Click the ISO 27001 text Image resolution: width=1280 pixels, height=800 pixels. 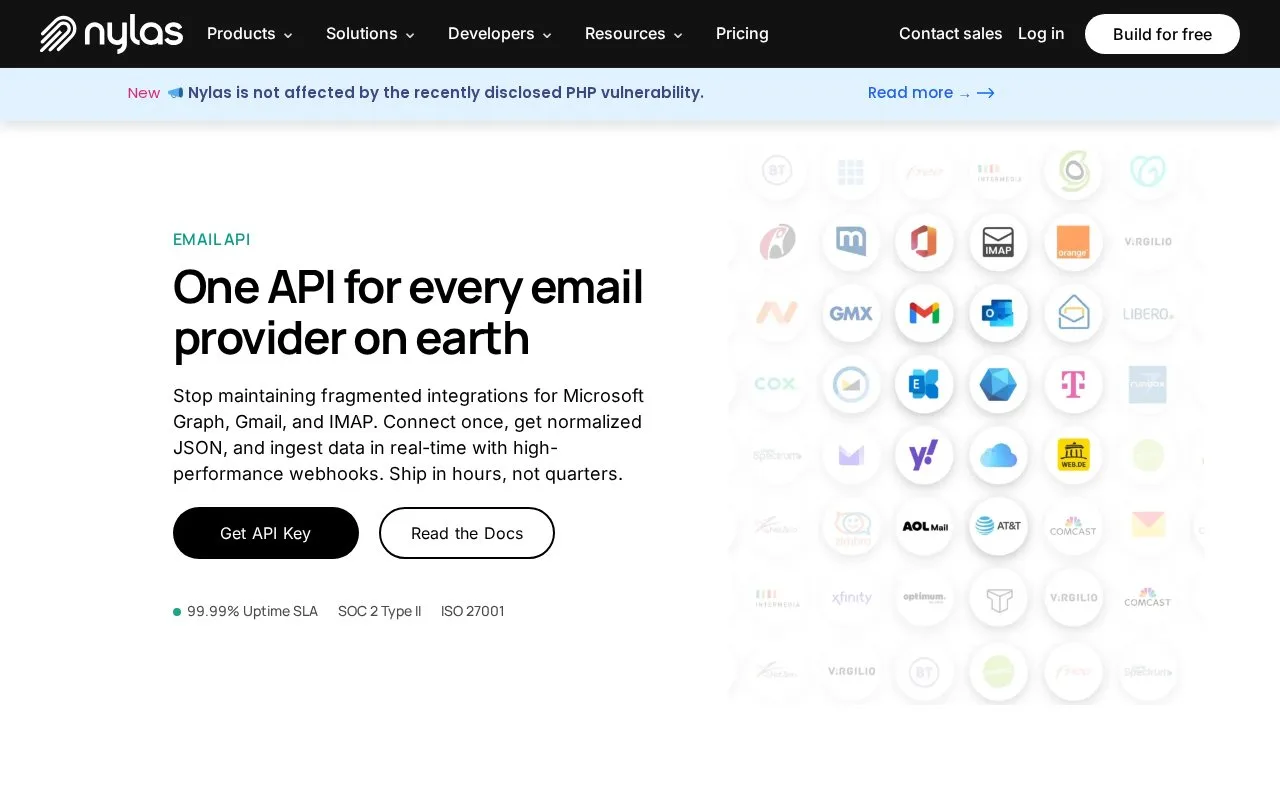coord(473,611)
